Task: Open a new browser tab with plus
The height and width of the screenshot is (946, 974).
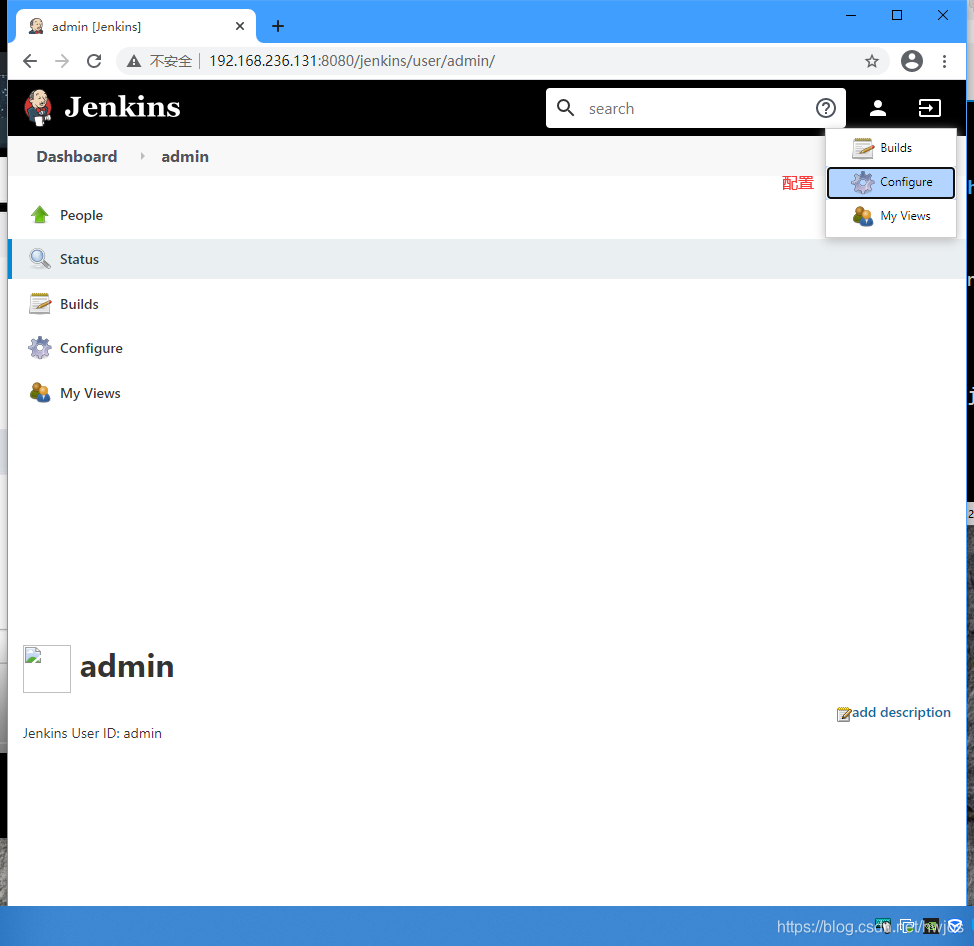Action: (278, 26)
